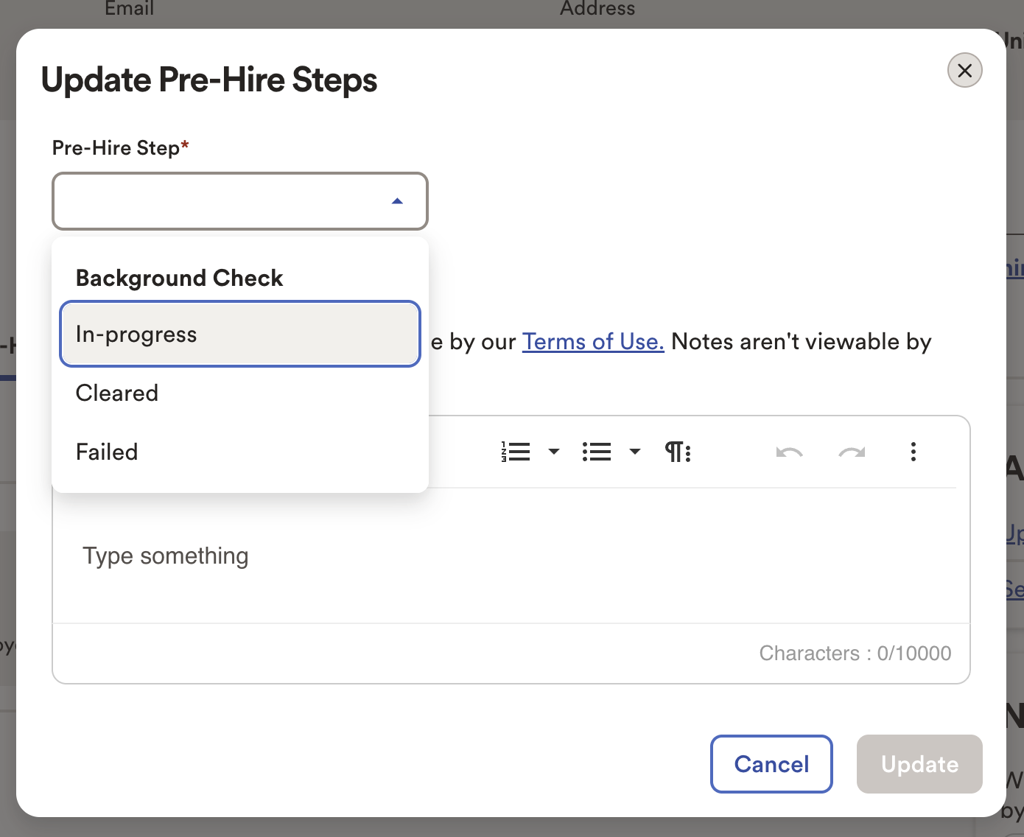Expand ordered list style options arrow
Screen dimensions: 1024x837
coord(554,451)
